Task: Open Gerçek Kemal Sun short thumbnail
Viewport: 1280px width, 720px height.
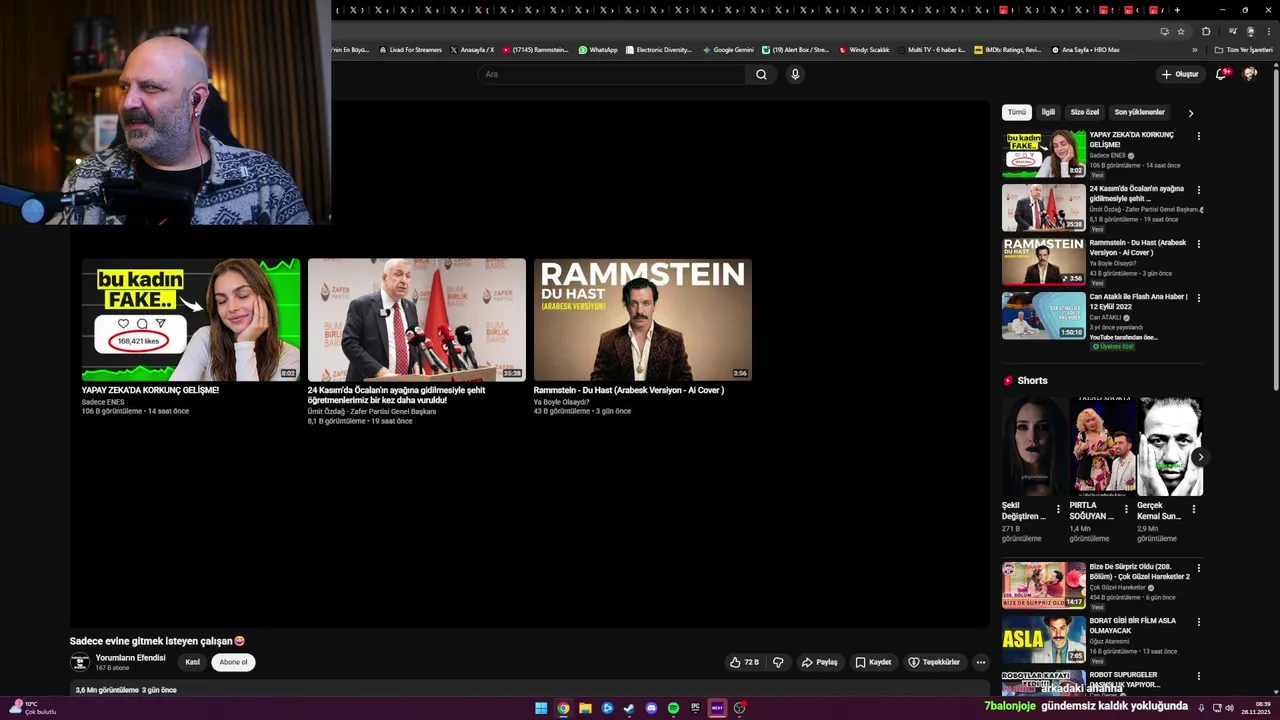Action: click(x=1170, y=446)
